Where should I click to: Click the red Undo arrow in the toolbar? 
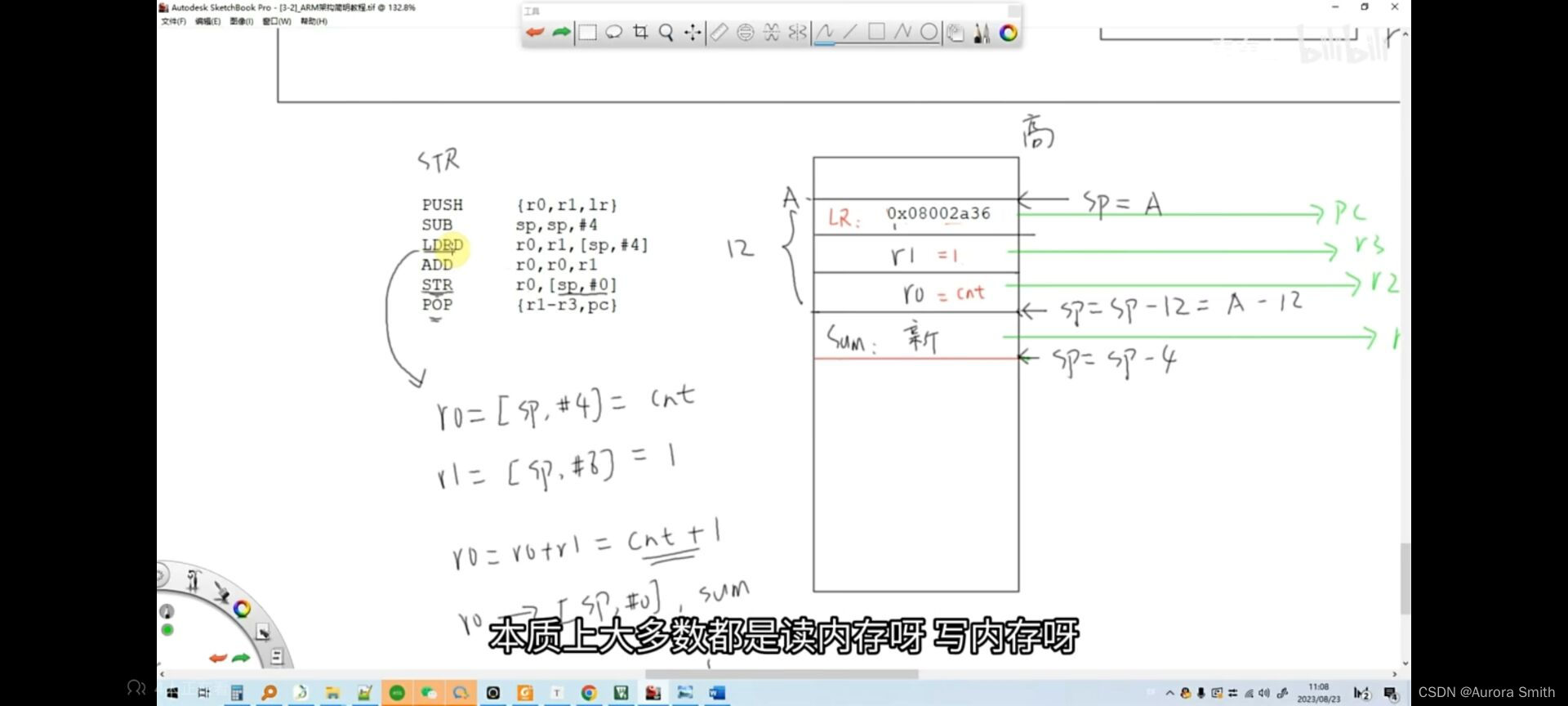[535, 32]
